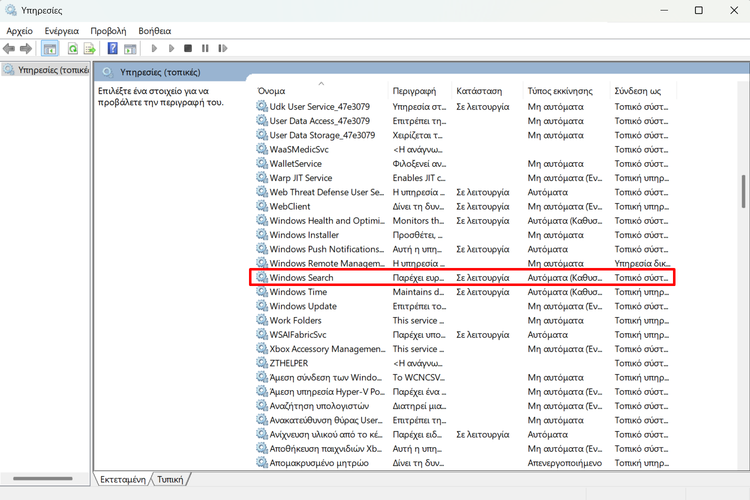The width and height of the screenshot is (750, 500).
Task: Select the Xbox Accessory Managemen... row
Action: click(463, 349)
